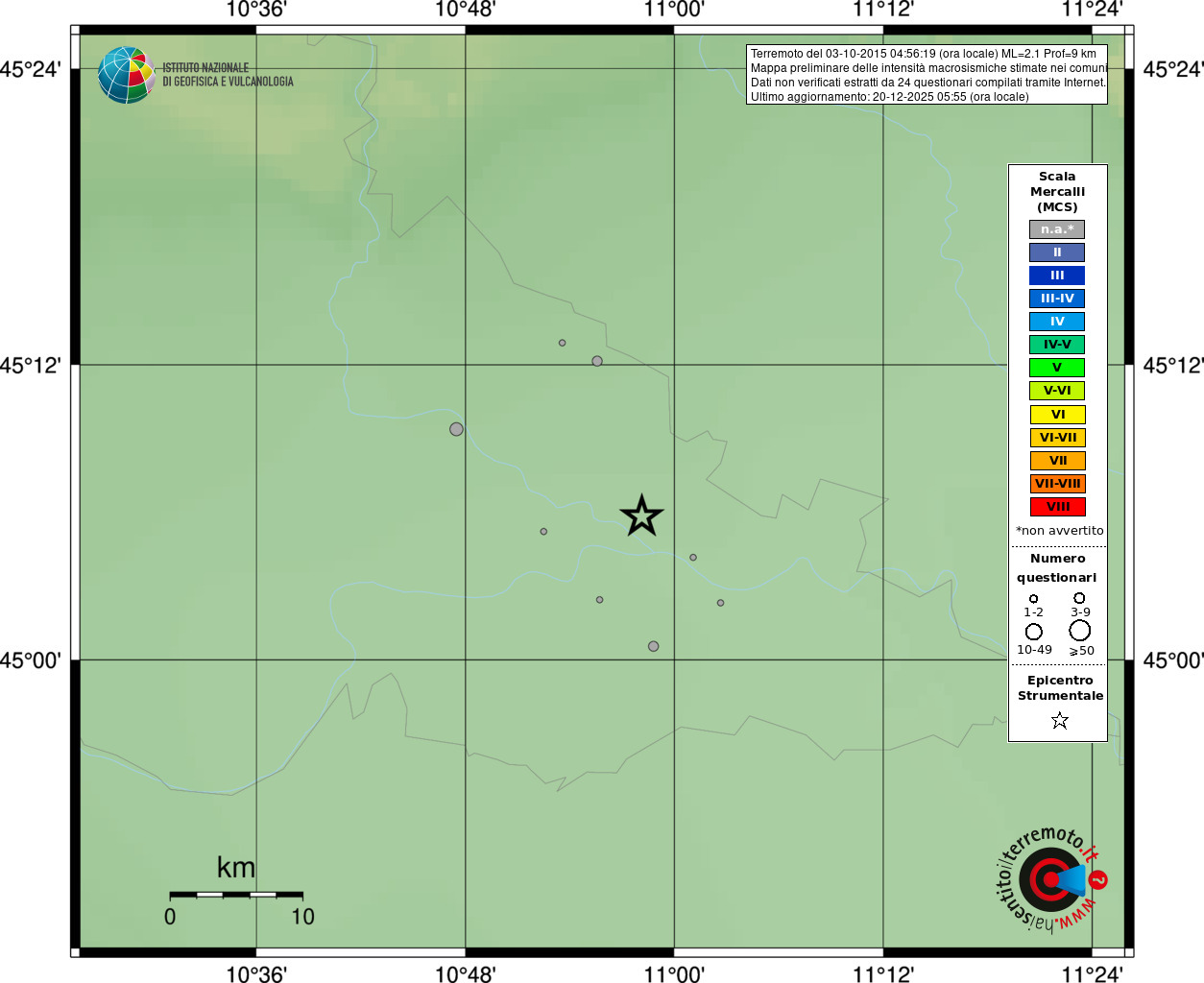Click the southernmost gray data point
The image size is (1204, 983).
coord(653,646)
